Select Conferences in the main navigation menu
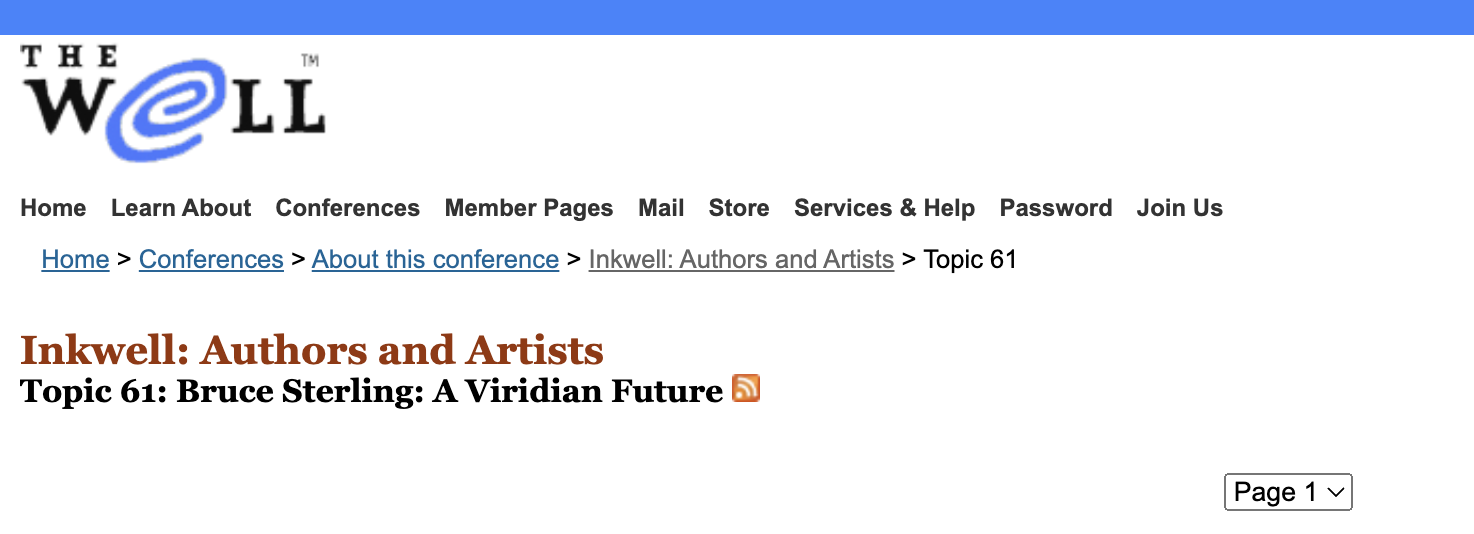Image resolution: width=1474 pixels, height=534 pixels. (348, 208)
